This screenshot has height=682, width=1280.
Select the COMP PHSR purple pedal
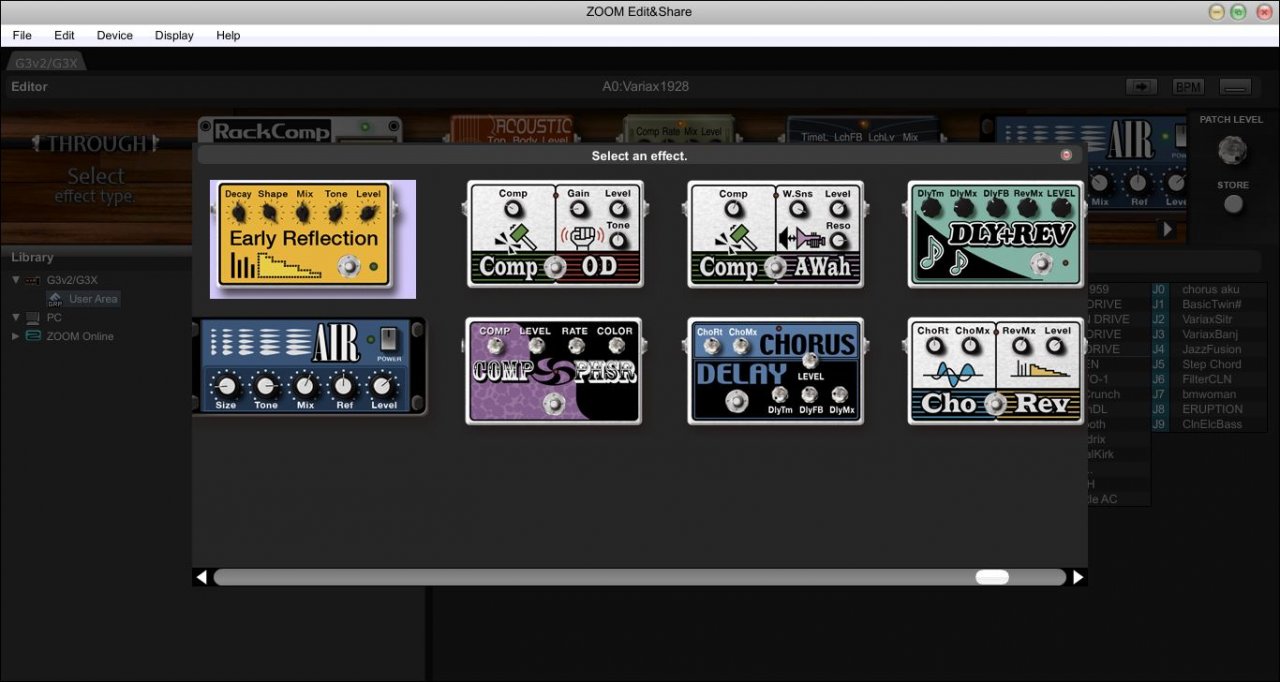coord(554,371)
